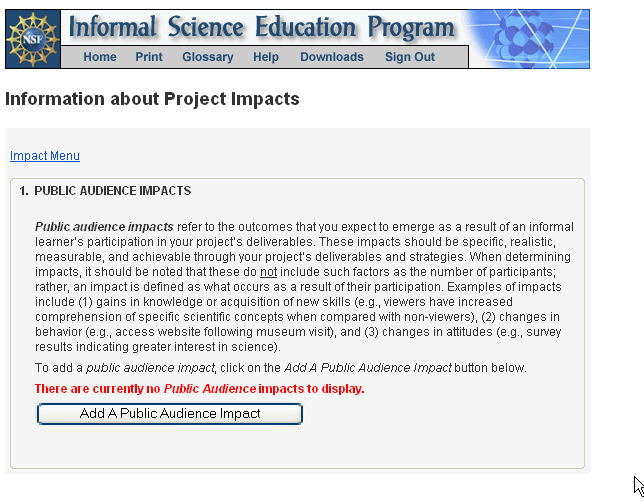
Task: Click empty panel space below the Add button
Action: [x=300, y=447]
